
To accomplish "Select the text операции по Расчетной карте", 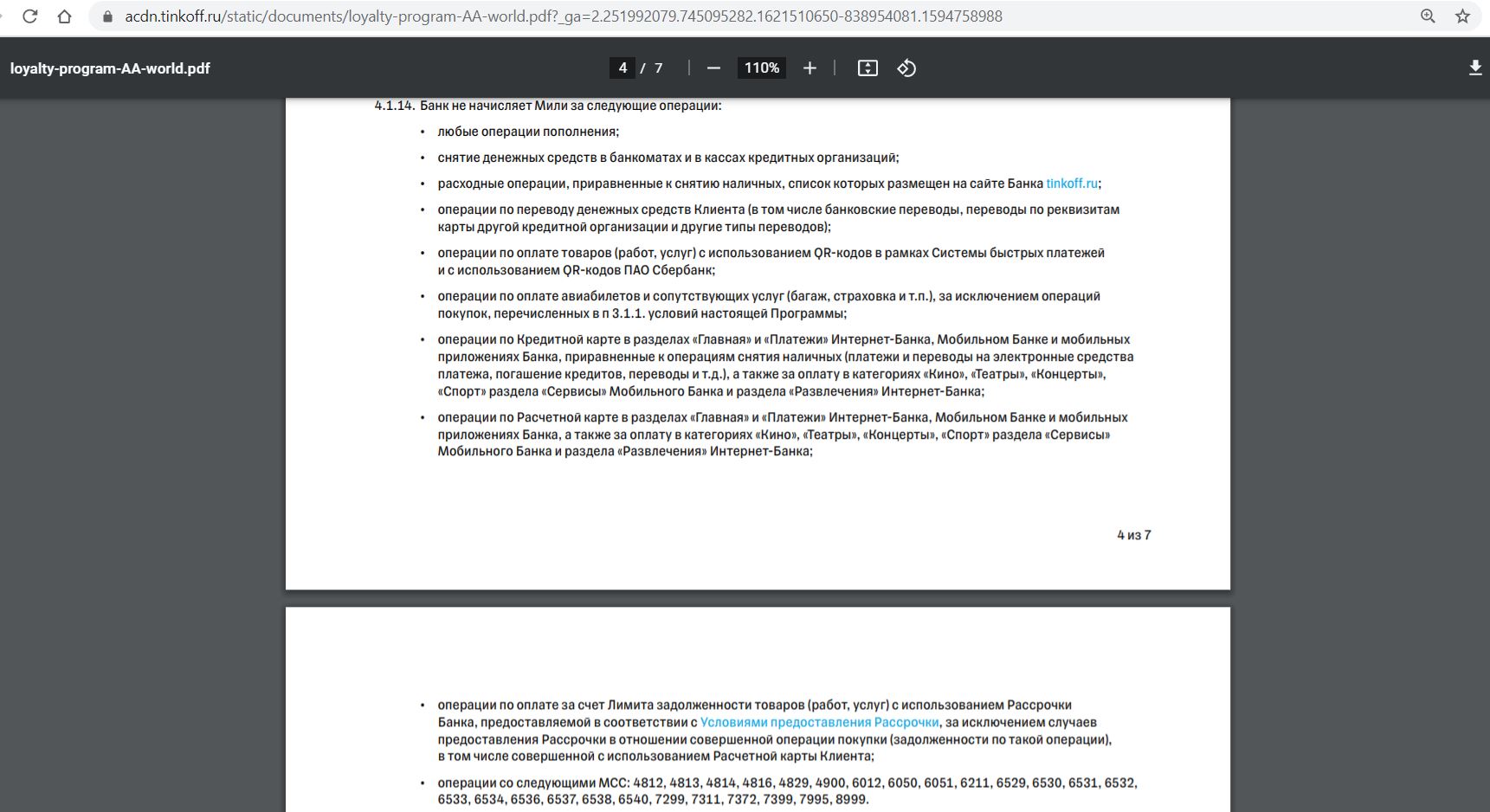I will tap(528, 417).
